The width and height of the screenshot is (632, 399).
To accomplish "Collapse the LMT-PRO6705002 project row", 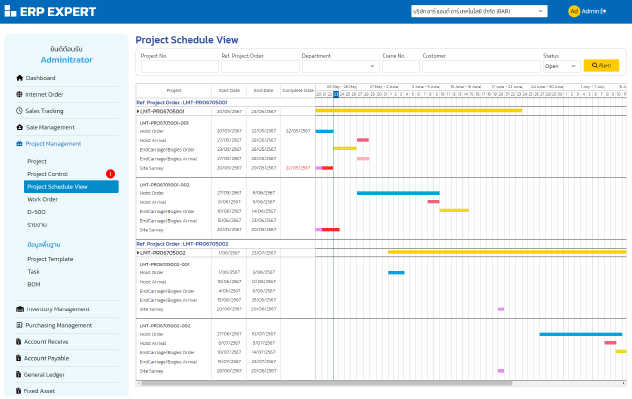I will point(138,253).
